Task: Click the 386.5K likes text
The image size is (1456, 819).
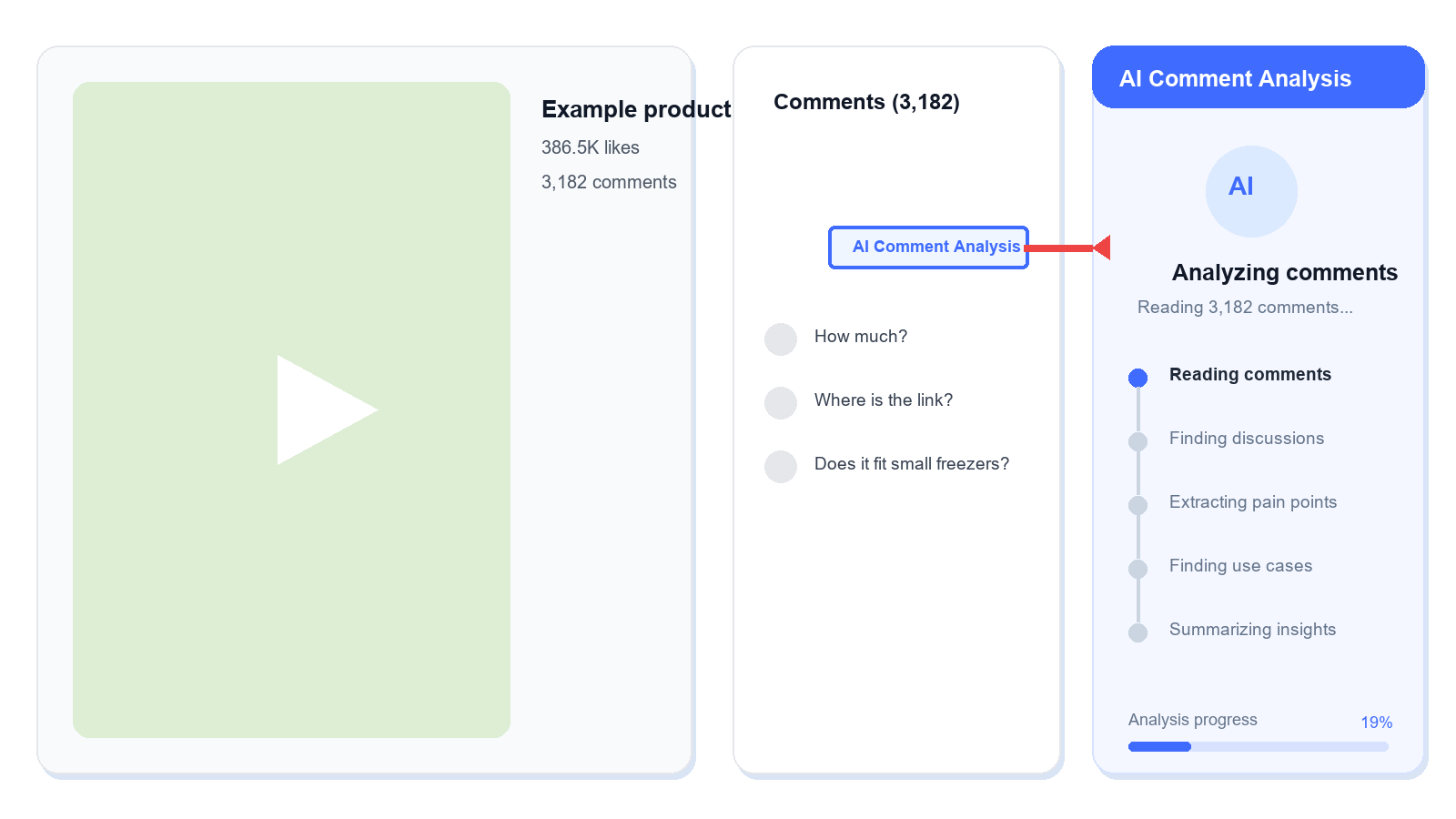Action: [x=591, y=147]
